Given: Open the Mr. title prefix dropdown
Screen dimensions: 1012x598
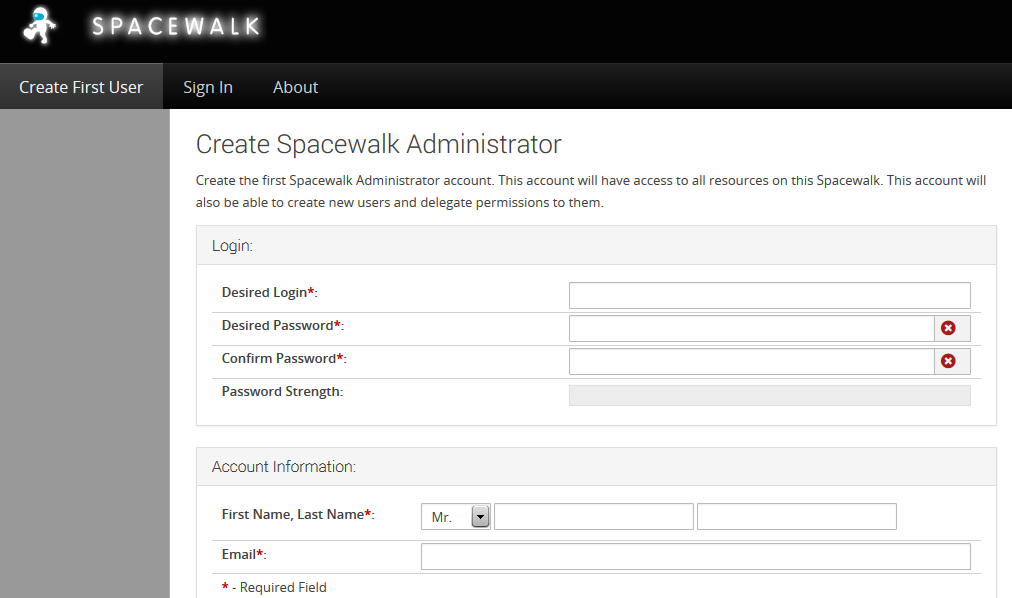Looking at the screenshot, I should tap(456, 517).
